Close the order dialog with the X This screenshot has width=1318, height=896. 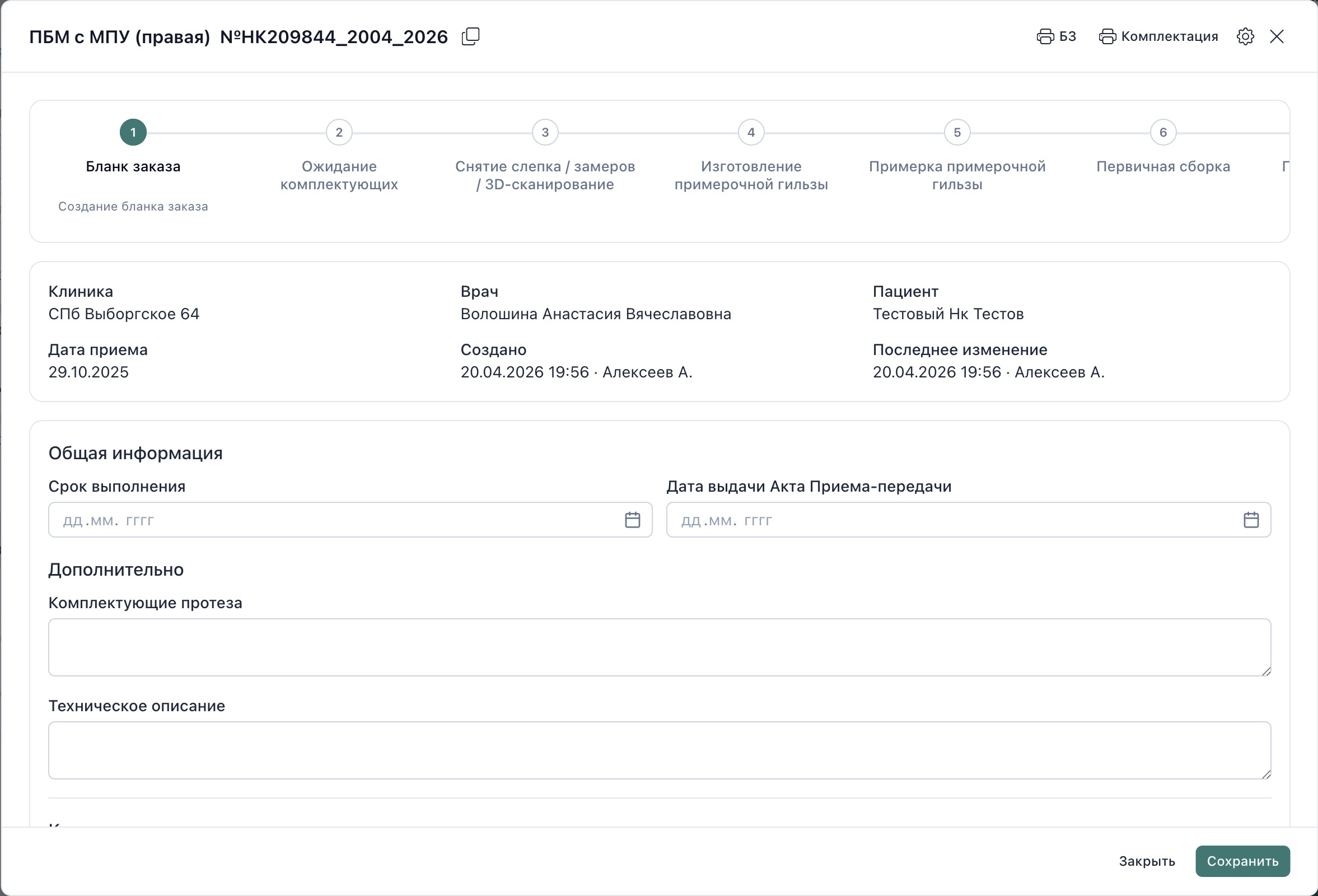pyautogui.click(x=1277, y=36)
